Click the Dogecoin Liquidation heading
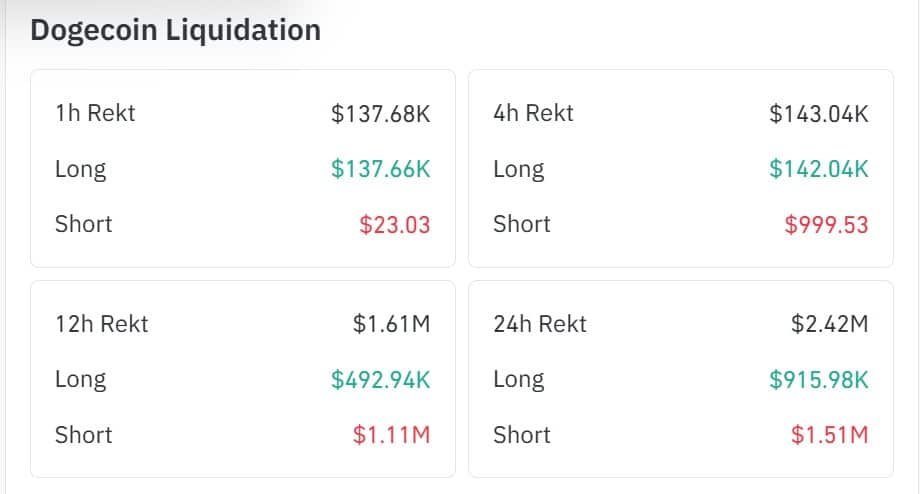The height and width of the screenshot is (494, 920). pyautogui.click(x=175, y=31)
